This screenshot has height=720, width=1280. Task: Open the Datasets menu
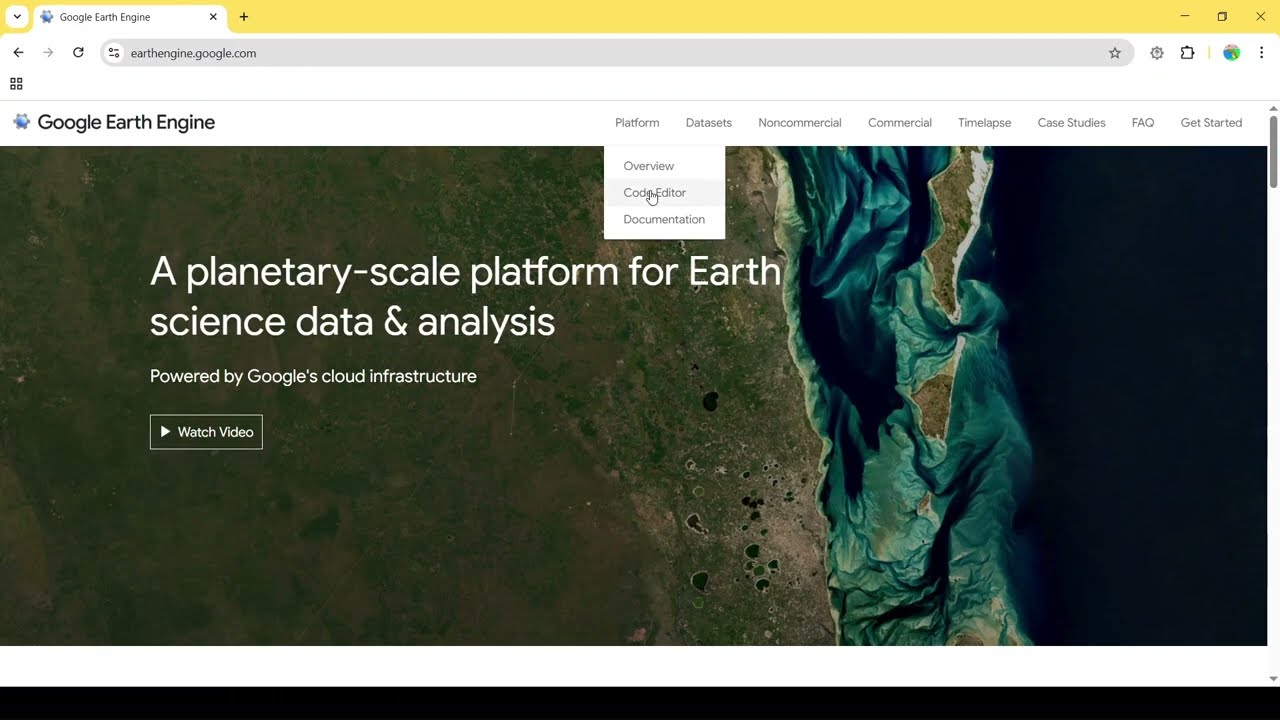point(709,123)
